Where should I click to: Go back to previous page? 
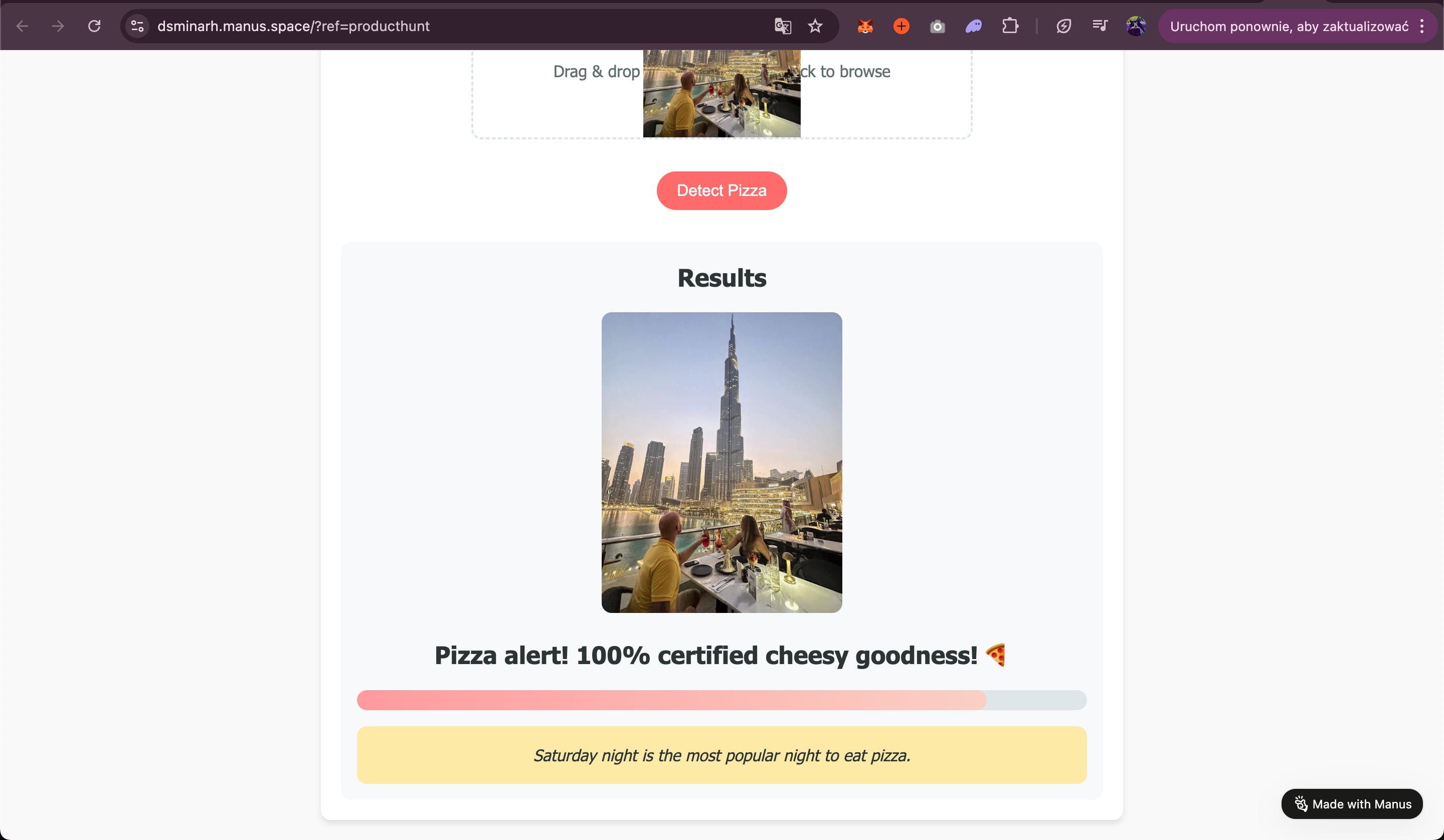(22, 27)
